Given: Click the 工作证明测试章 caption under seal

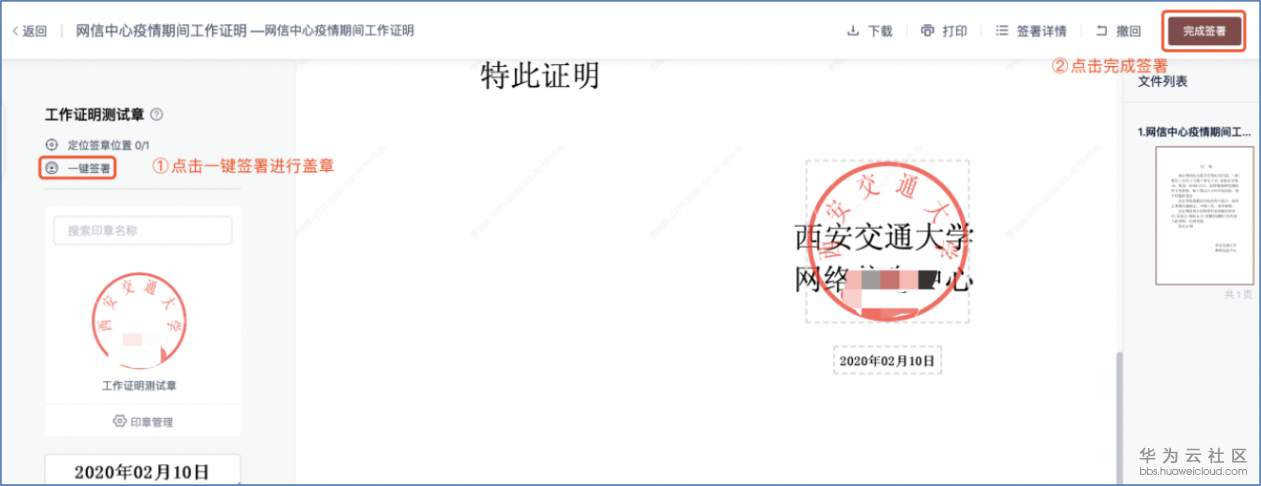Looking at the screenshot, I should [139, 385].
